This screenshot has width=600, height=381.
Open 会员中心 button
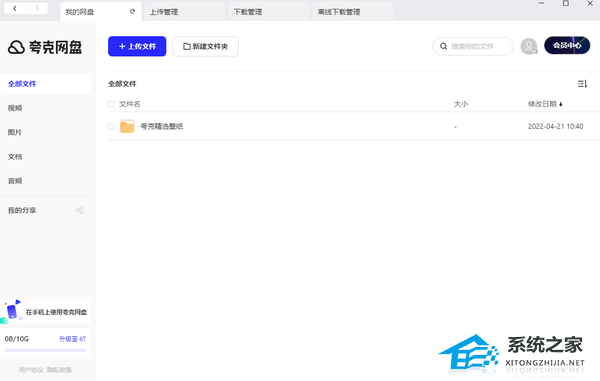(567, 46)
